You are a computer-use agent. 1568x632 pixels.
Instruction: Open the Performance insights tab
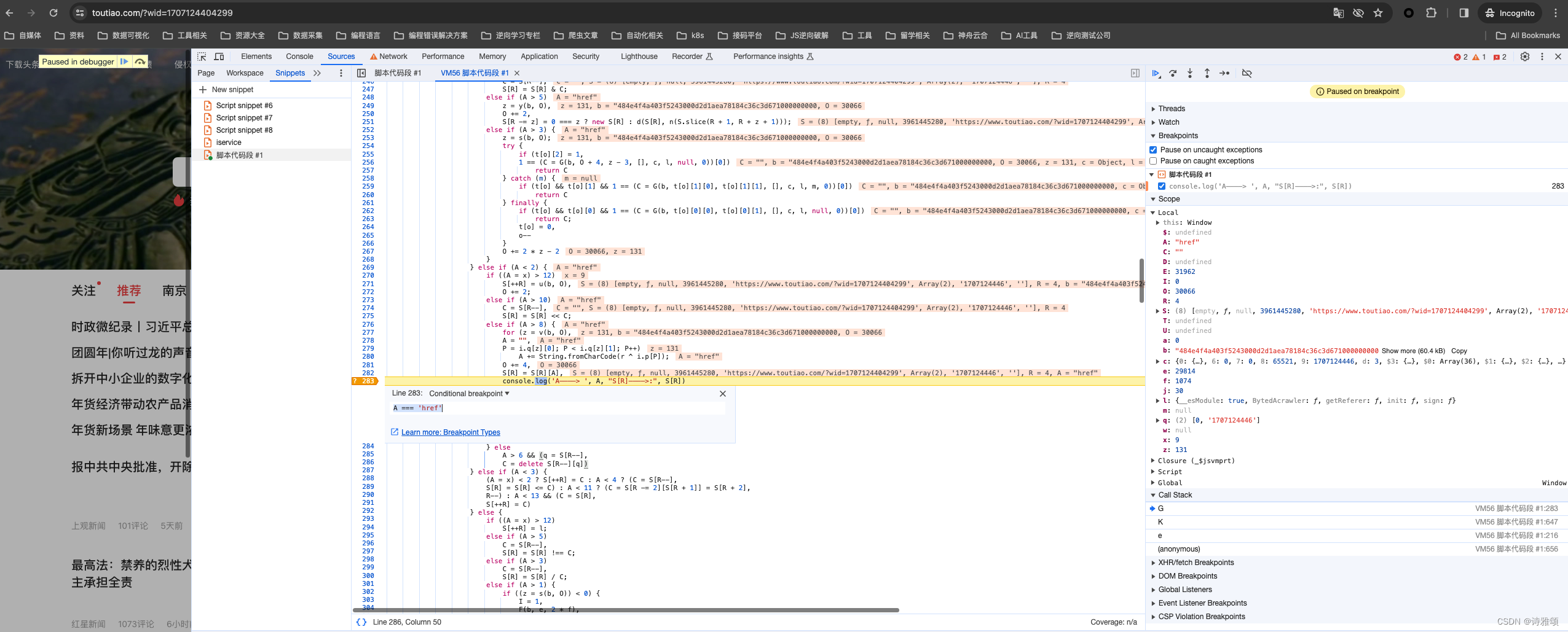[773, 57]
